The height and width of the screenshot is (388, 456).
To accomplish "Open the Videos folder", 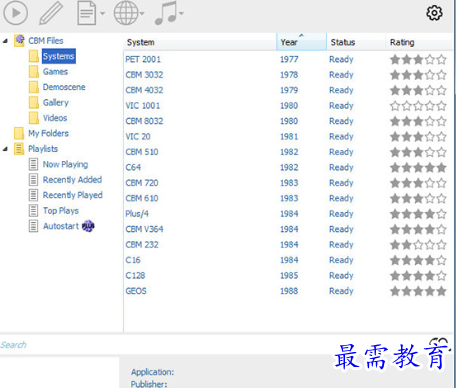I will tap(55, 118).
